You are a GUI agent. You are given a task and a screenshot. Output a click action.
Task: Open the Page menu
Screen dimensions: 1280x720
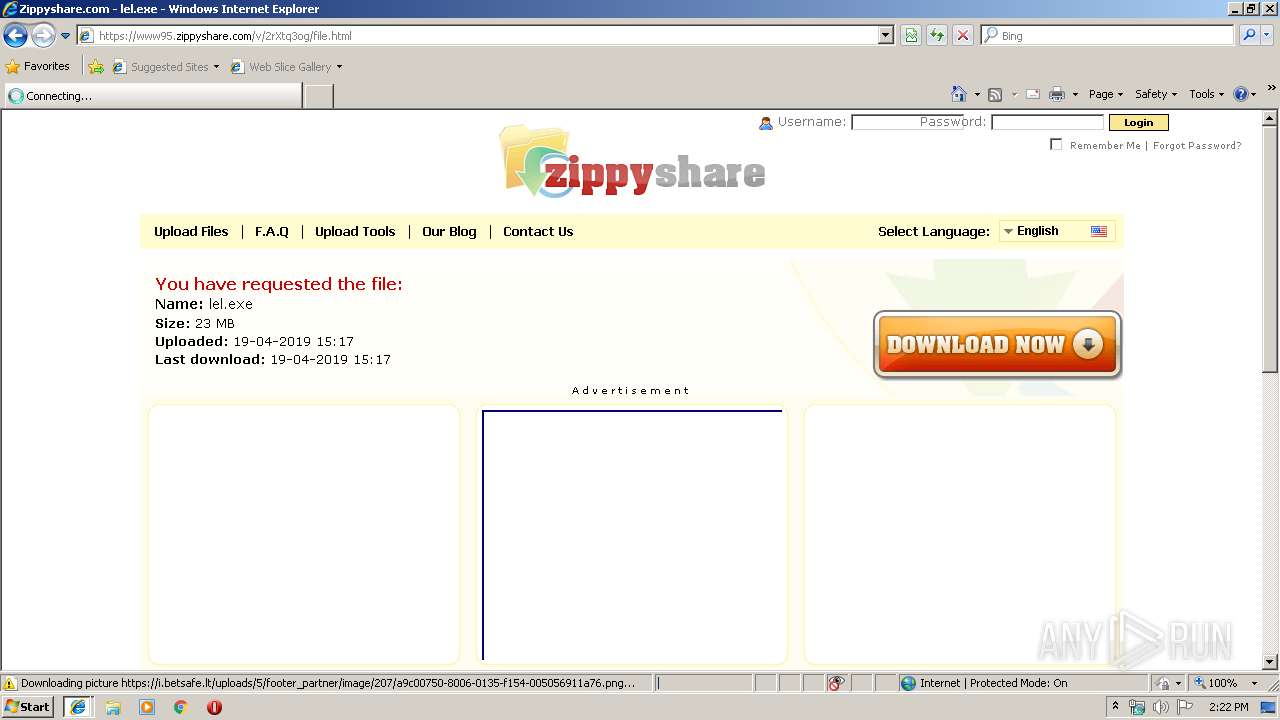pos(1105,94)
